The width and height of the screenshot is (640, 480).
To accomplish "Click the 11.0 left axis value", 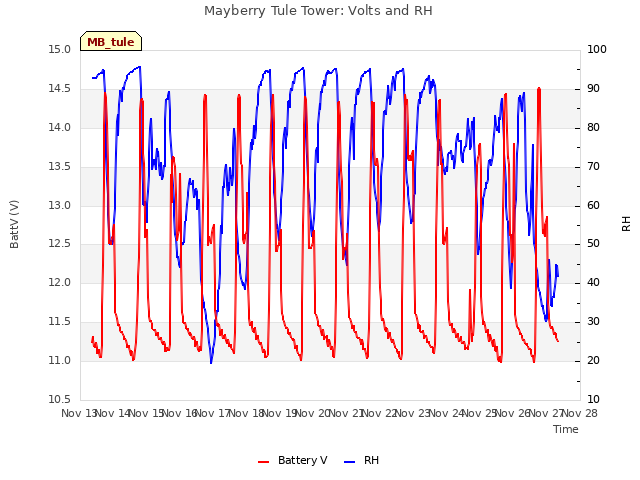I will (59, 361).
